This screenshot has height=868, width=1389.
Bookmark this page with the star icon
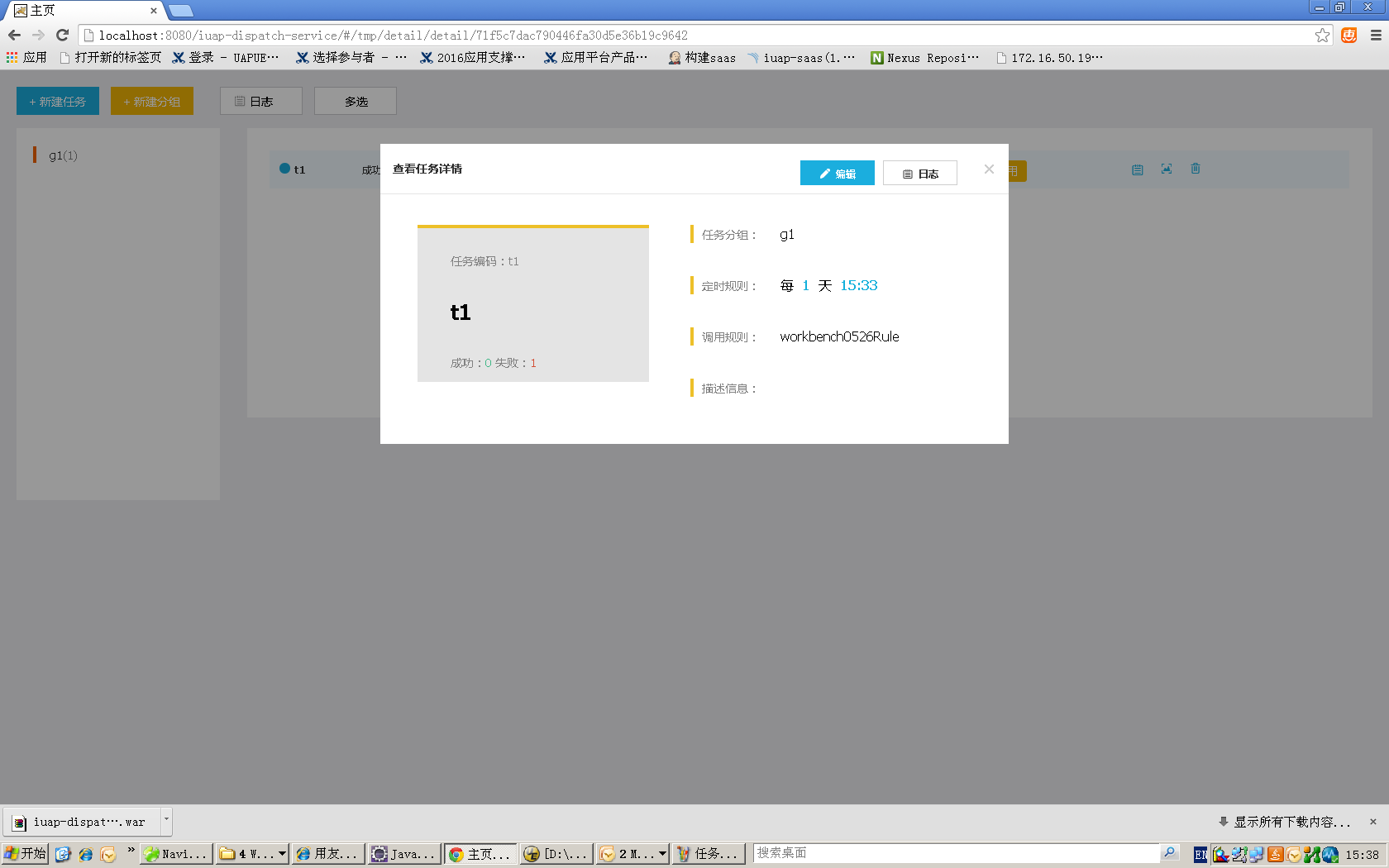[x=1322, y=35]
